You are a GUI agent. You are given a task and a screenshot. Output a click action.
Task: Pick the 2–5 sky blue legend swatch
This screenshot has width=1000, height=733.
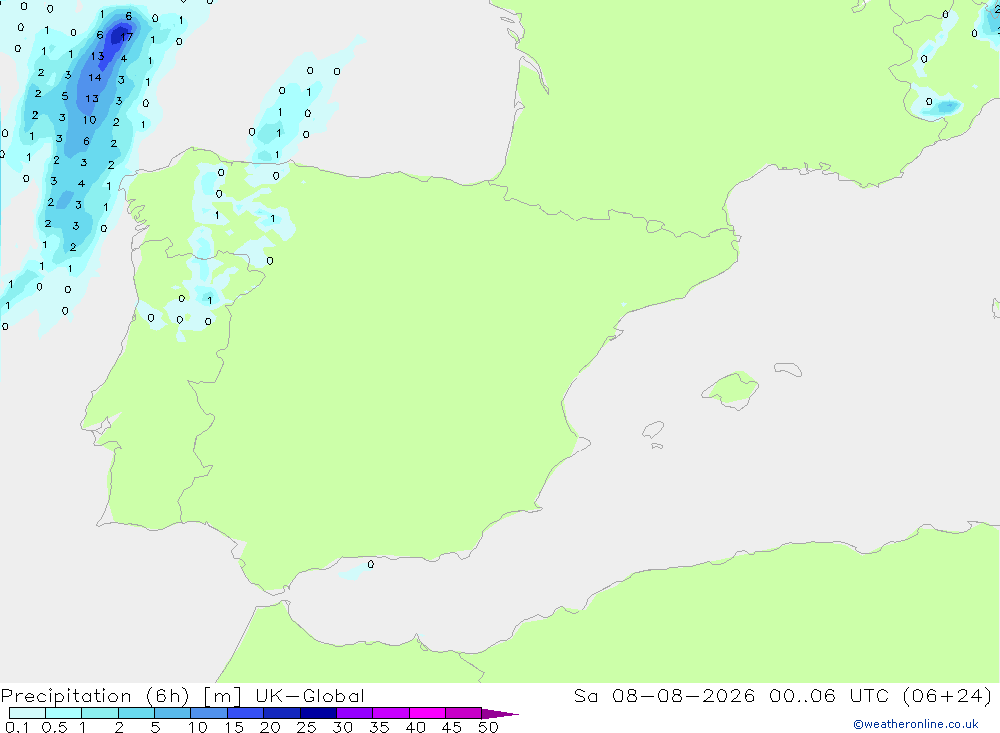click(x=136, y=713)
